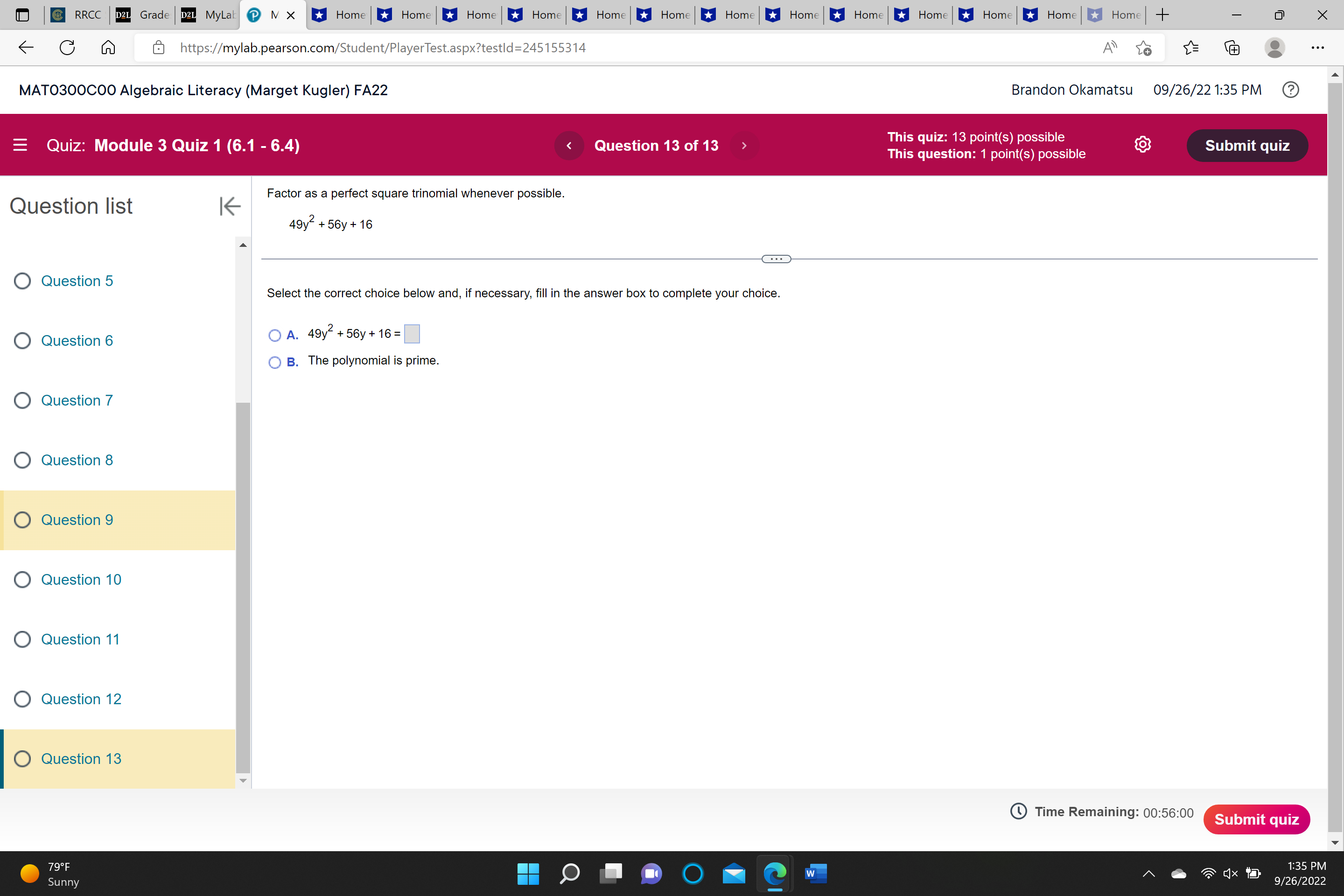Open Word from the taskbar
Viewport: 1344px width, 896px height.
coord(816,874)
